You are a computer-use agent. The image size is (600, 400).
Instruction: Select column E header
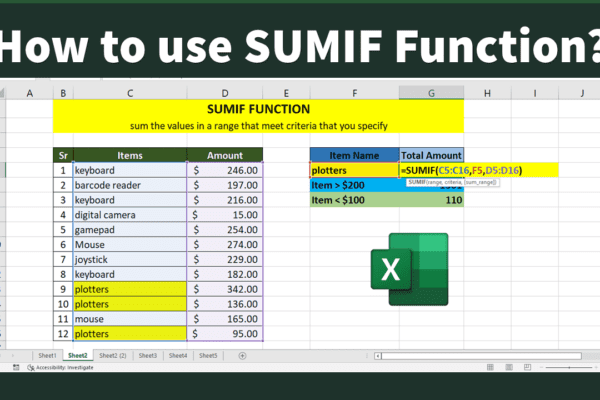286,93
